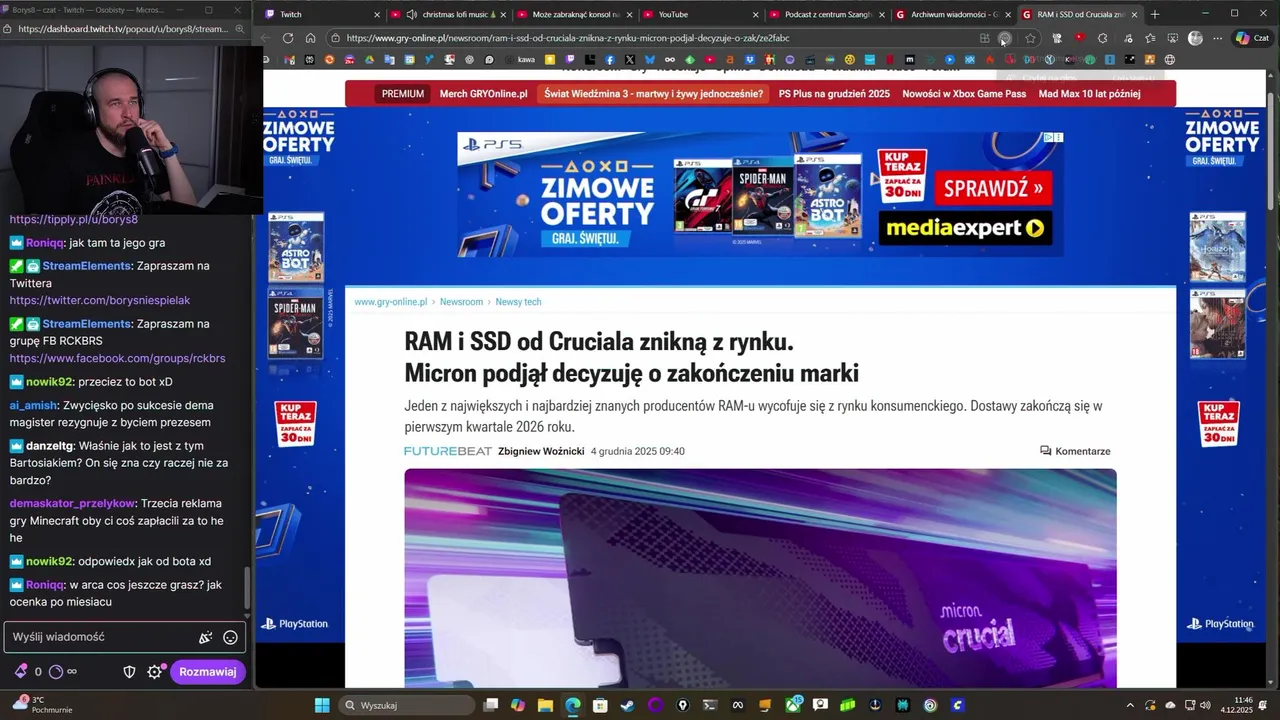Go to the browser home page

coord(311,38)
